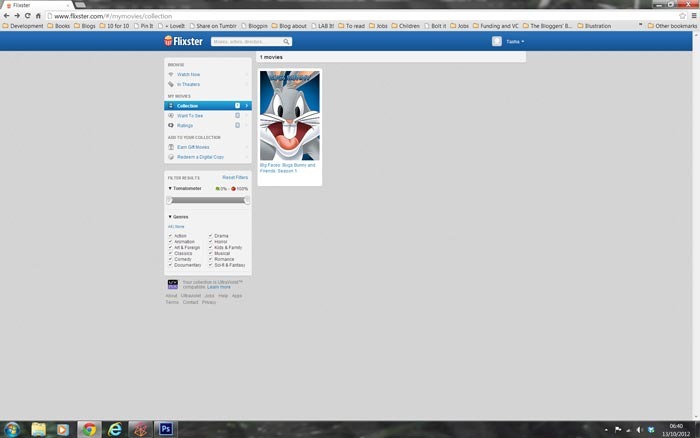Screen dimensions: 700x438
Task: Click the Tomatometer slider track
Action: point(208,200)
